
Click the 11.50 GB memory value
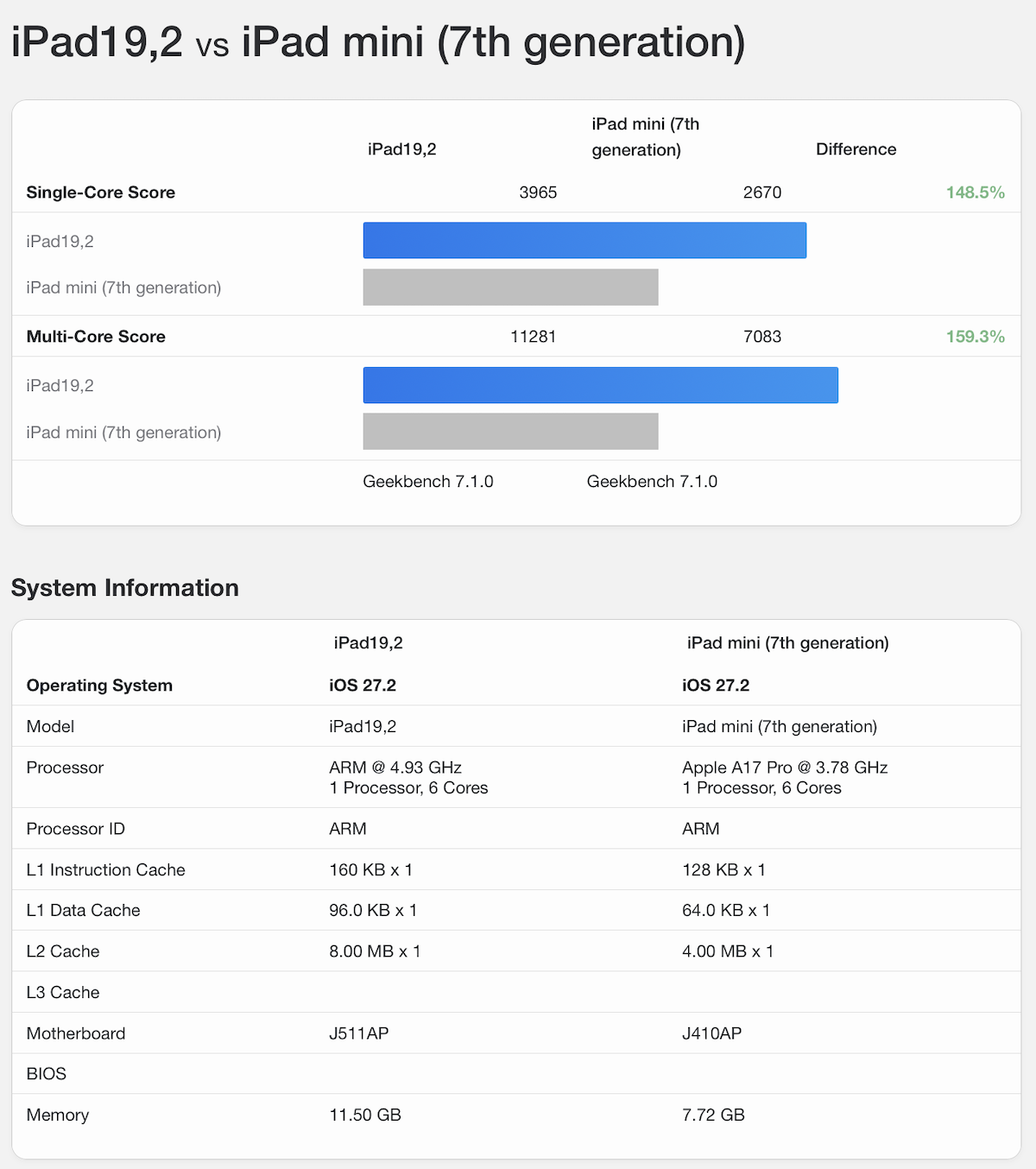365,1115
